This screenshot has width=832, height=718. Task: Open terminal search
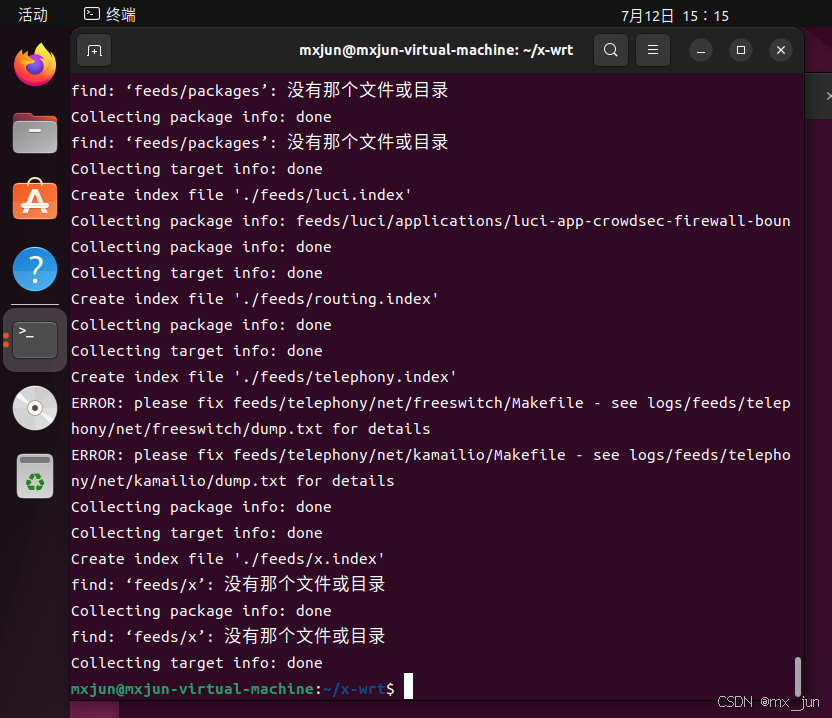click(611, 50)
